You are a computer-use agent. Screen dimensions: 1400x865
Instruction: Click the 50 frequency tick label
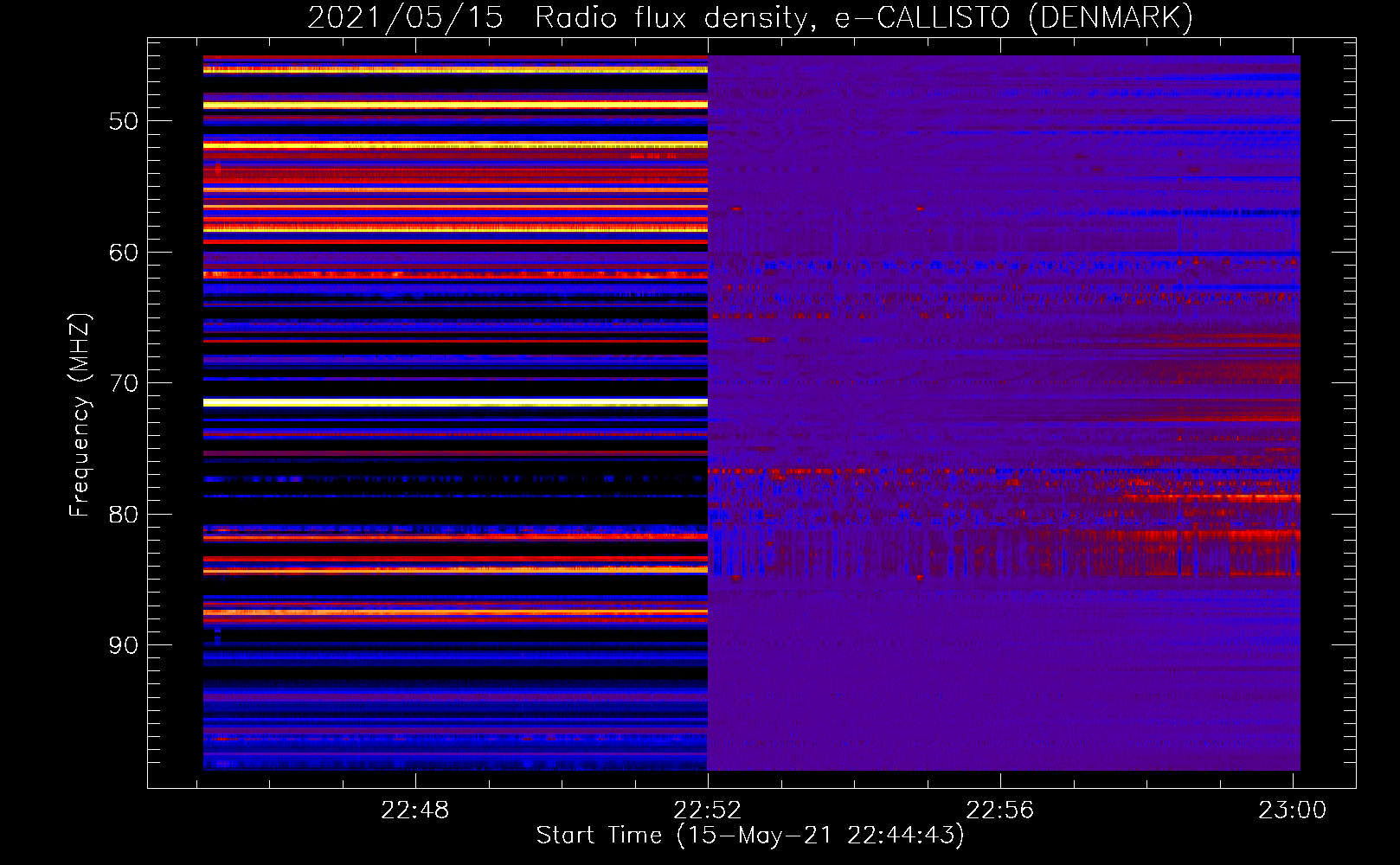(123, 121)
